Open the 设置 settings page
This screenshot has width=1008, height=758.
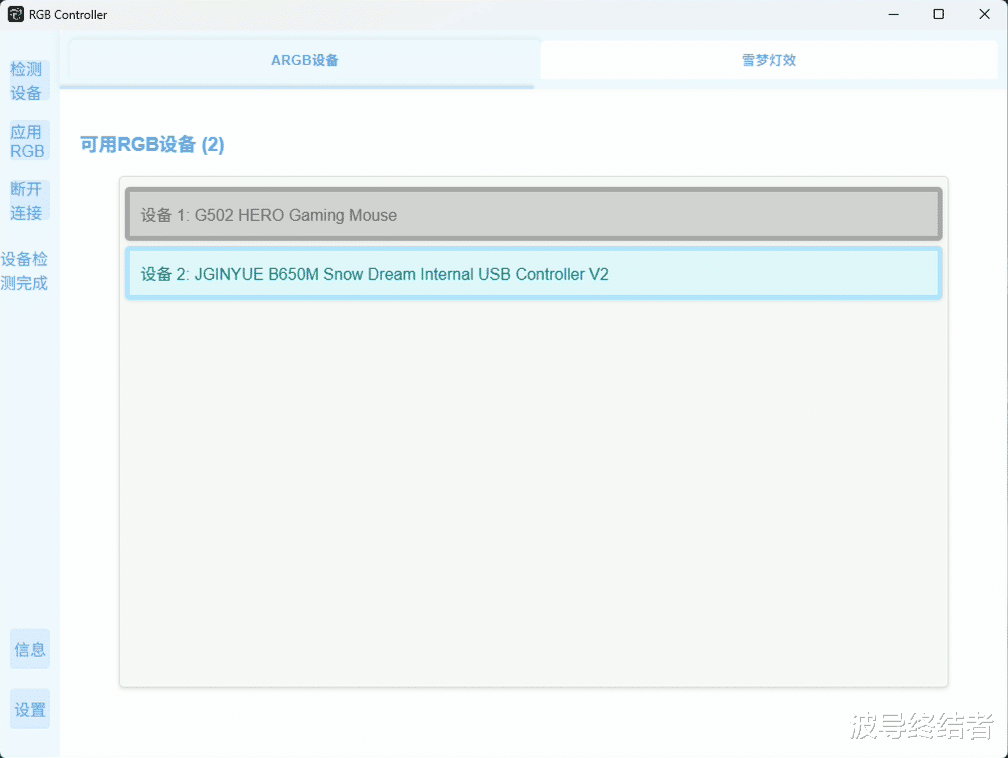(30, 708)
